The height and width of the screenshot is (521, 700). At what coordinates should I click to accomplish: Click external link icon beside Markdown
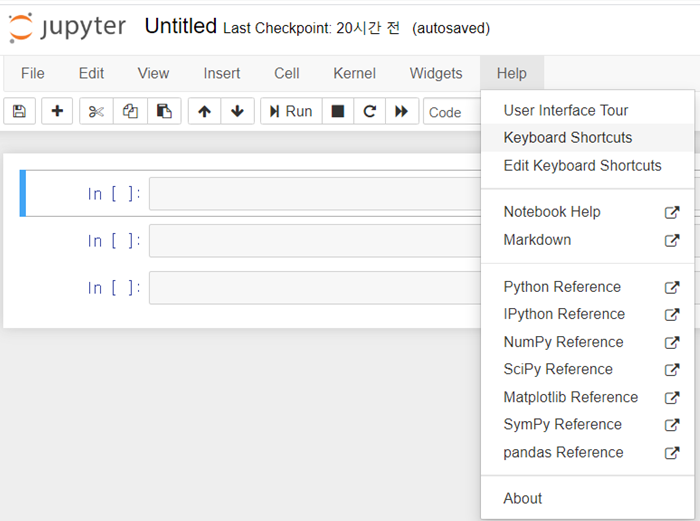[x=672, y=241]
